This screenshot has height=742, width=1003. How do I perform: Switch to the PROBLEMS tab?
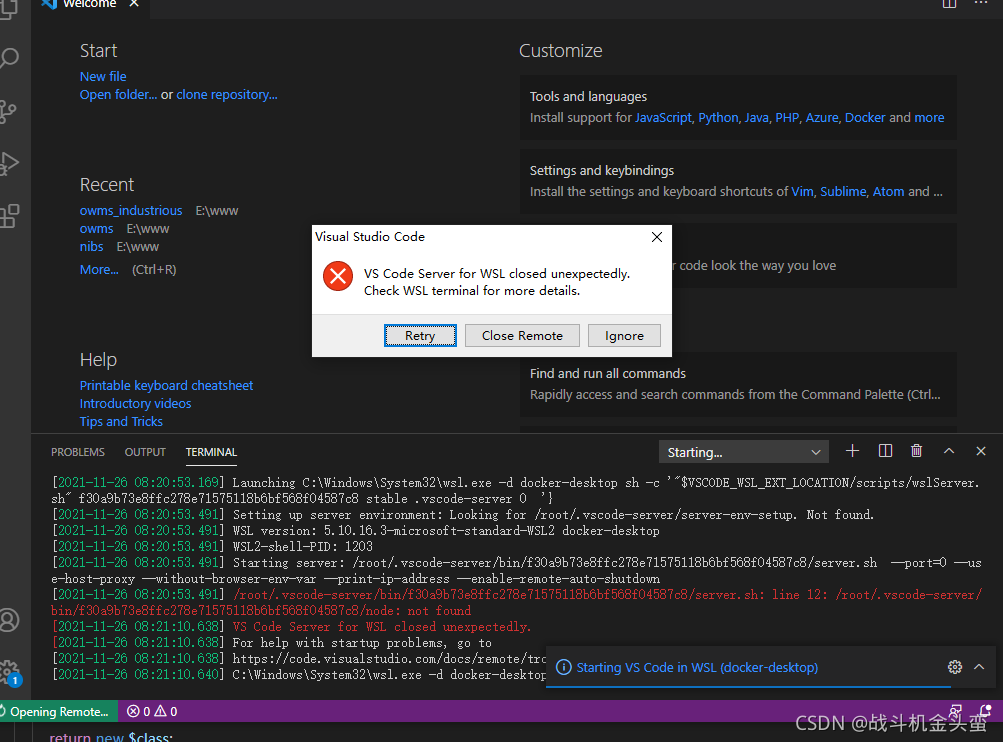77,451
